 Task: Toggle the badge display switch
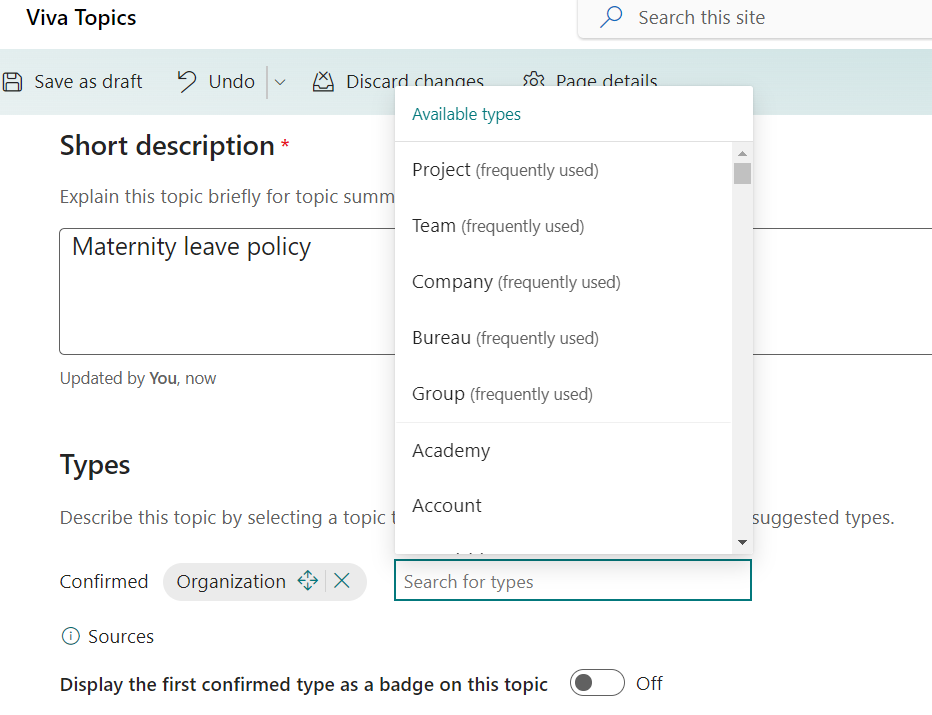[x=597, y=683]
